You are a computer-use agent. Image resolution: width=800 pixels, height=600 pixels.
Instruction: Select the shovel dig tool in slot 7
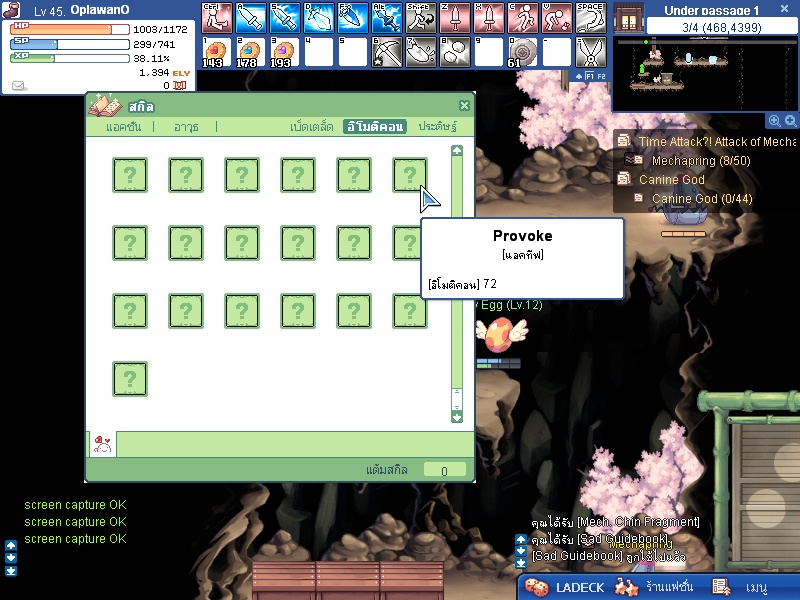(x=421, y=52)
